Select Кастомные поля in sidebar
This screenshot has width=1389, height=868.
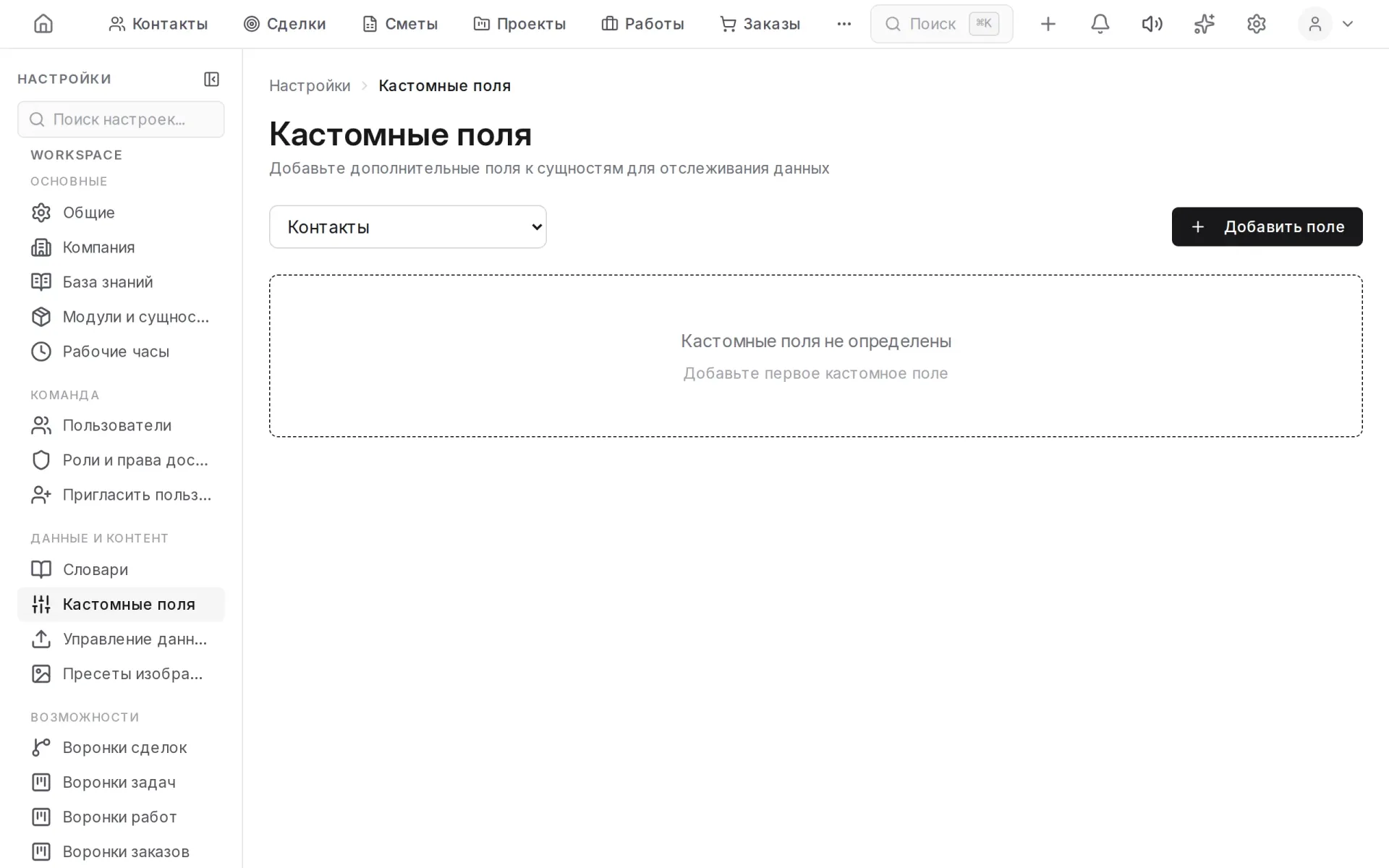coord(121,604)
